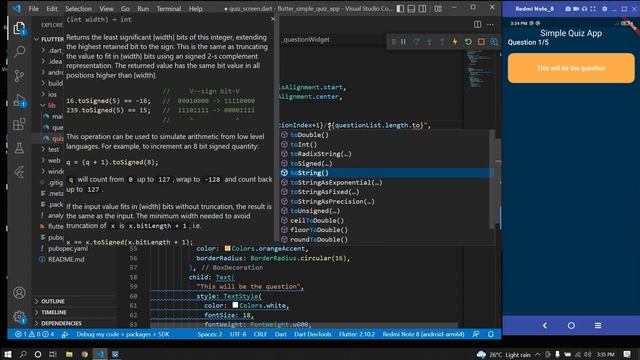Screen dimensions: 640x360
Task: Click orangeAccent color swatch in code
Action: tap(227, 248)
